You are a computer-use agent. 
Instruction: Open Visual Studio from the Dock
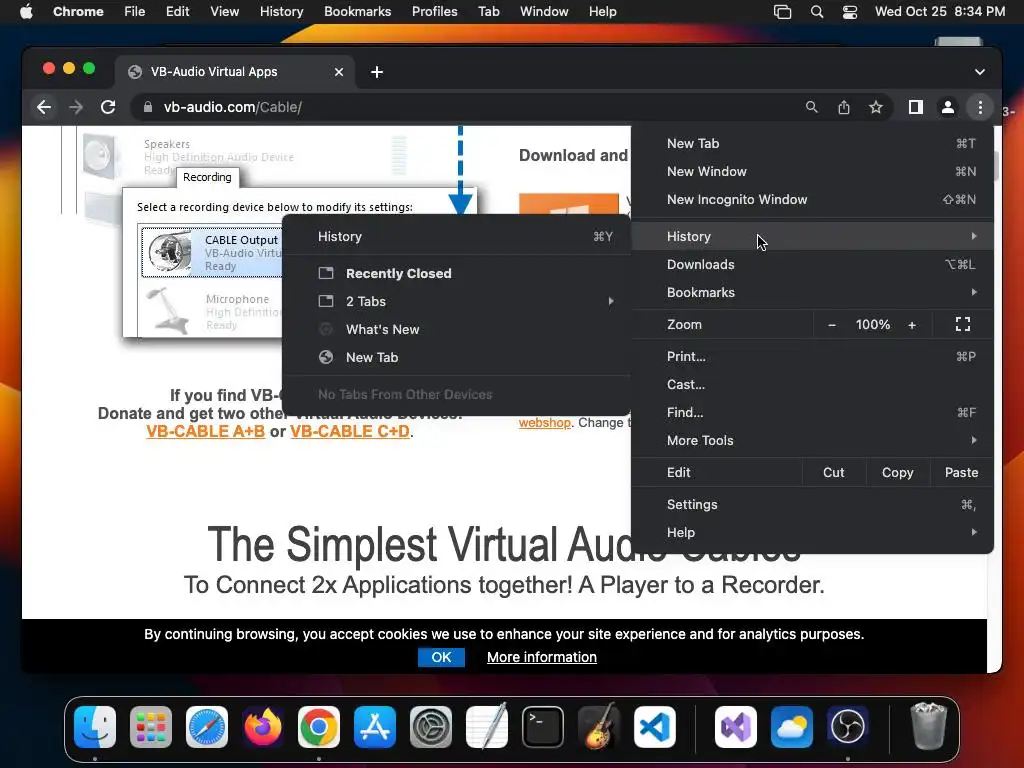pyautogui.click(x=736, y=726)
